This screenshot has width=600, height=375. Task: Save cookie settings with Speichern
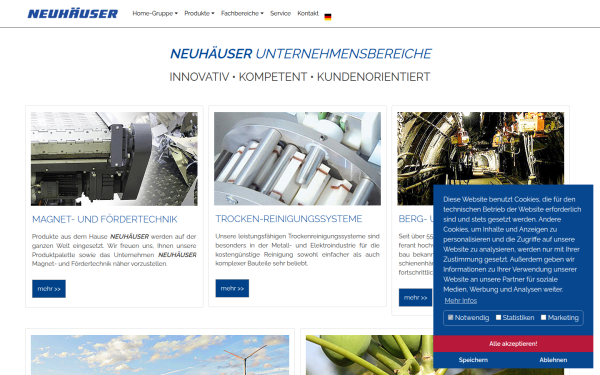click(473, 360)
